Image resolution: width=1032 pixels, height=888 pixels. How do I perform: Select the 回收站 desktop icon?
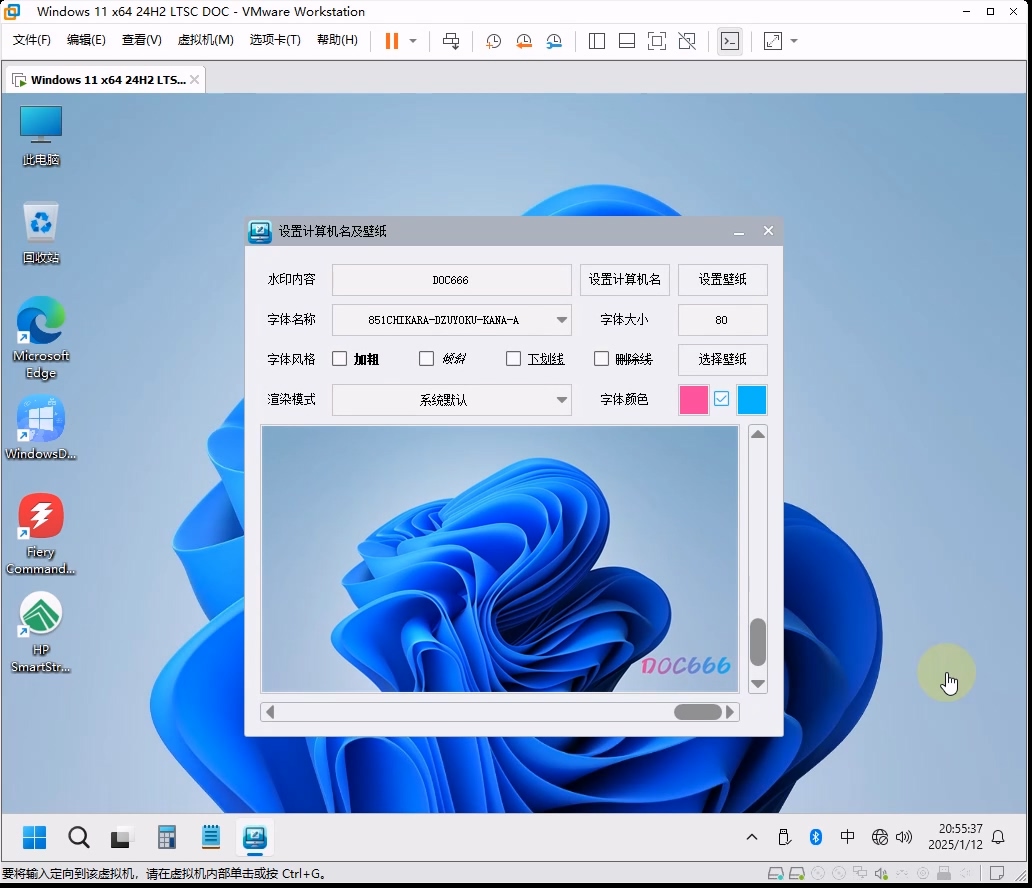point(41,234)
